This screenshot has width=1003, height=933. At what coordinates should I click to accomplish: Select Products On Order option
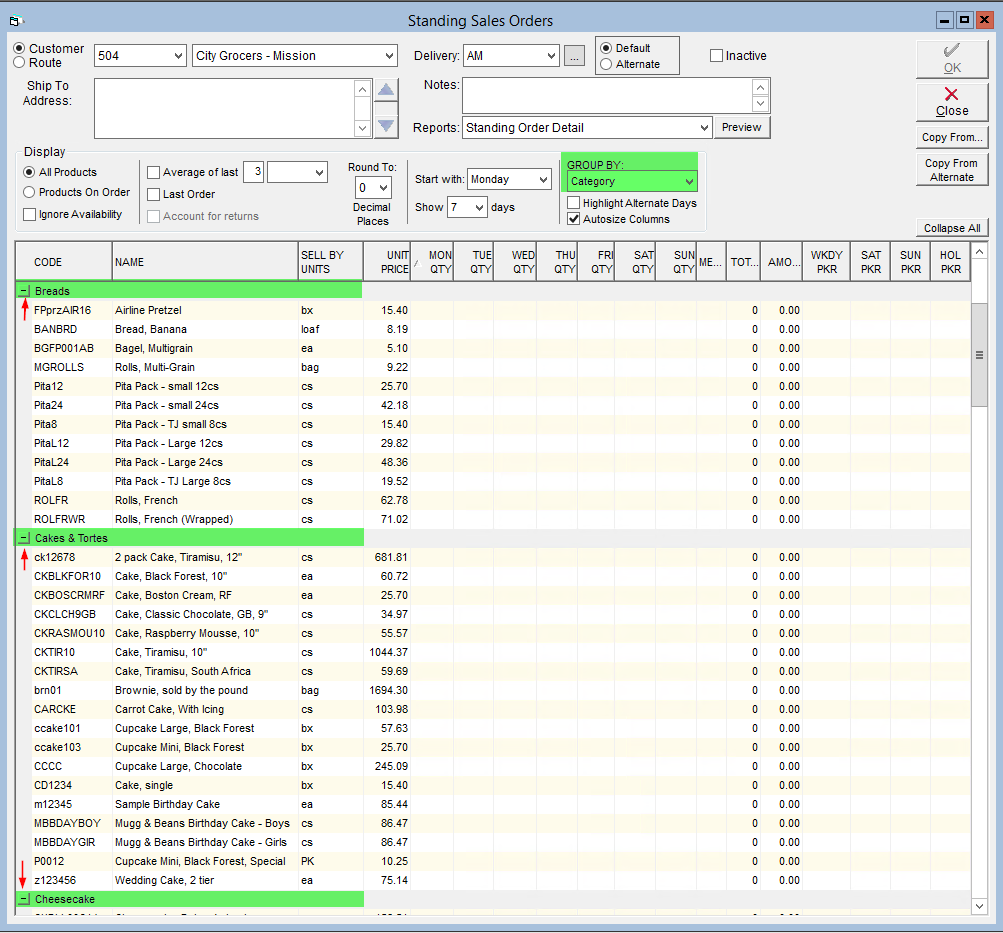[29, 192]
